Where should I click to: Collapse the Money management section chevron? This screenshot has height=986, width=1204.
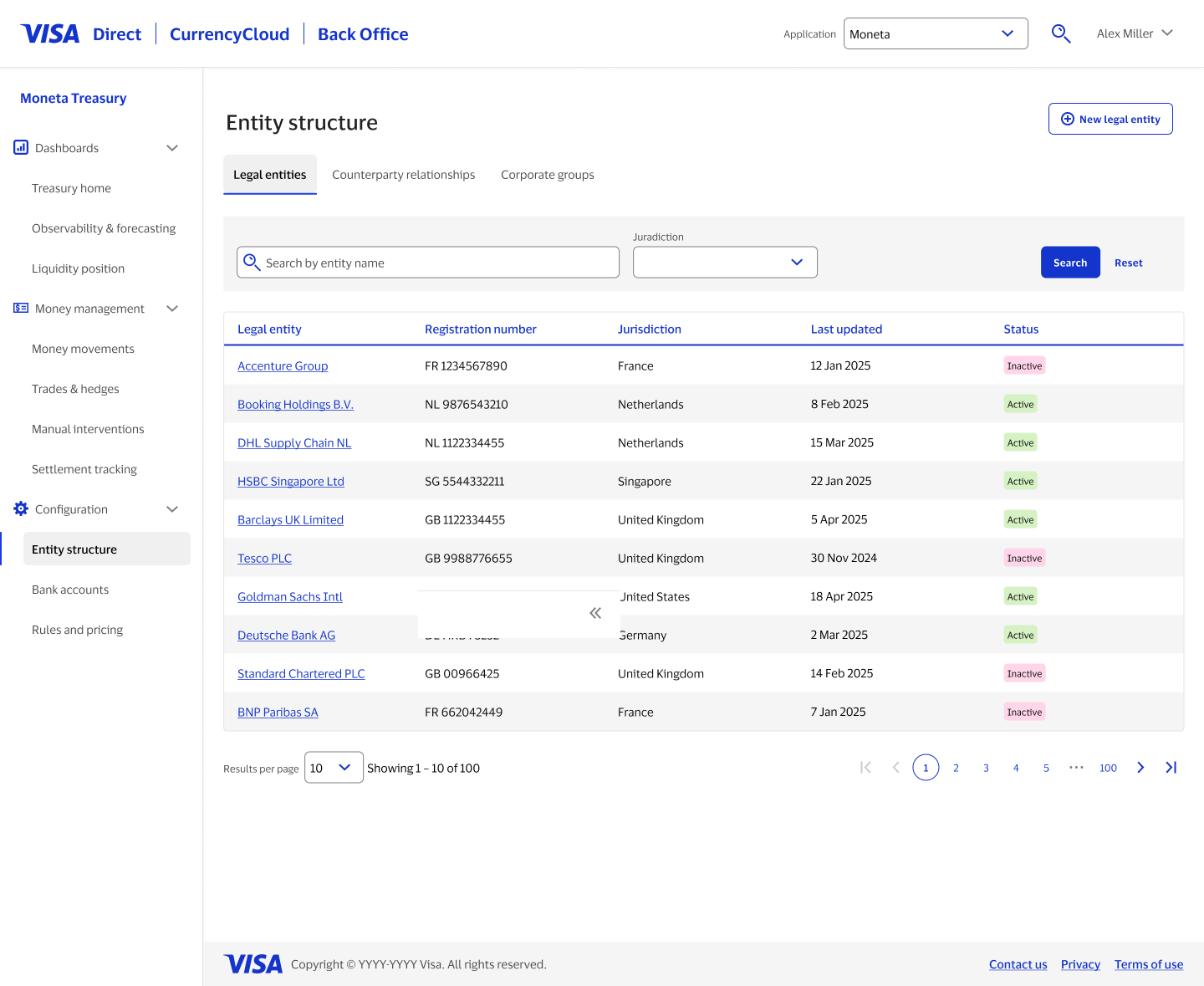(172, 308)
